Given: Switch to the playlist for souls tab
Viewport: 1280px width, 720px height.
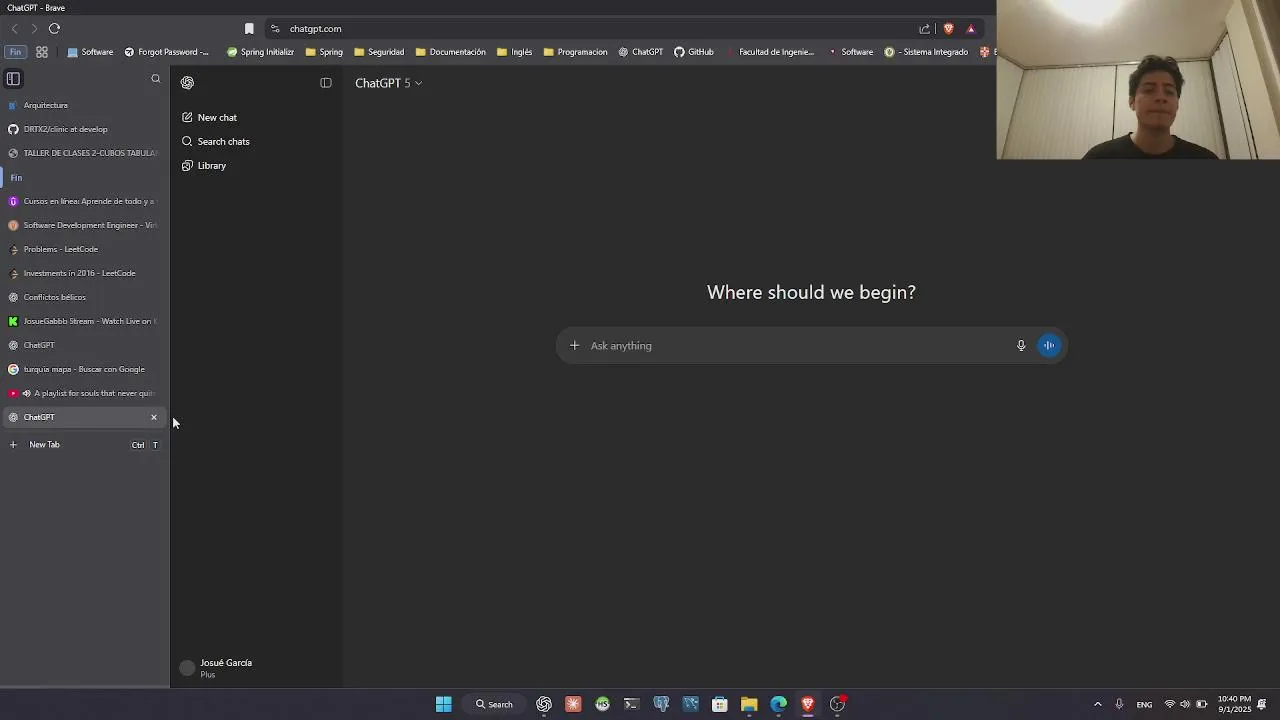Looking at the screenshot, I should [84, 393].
